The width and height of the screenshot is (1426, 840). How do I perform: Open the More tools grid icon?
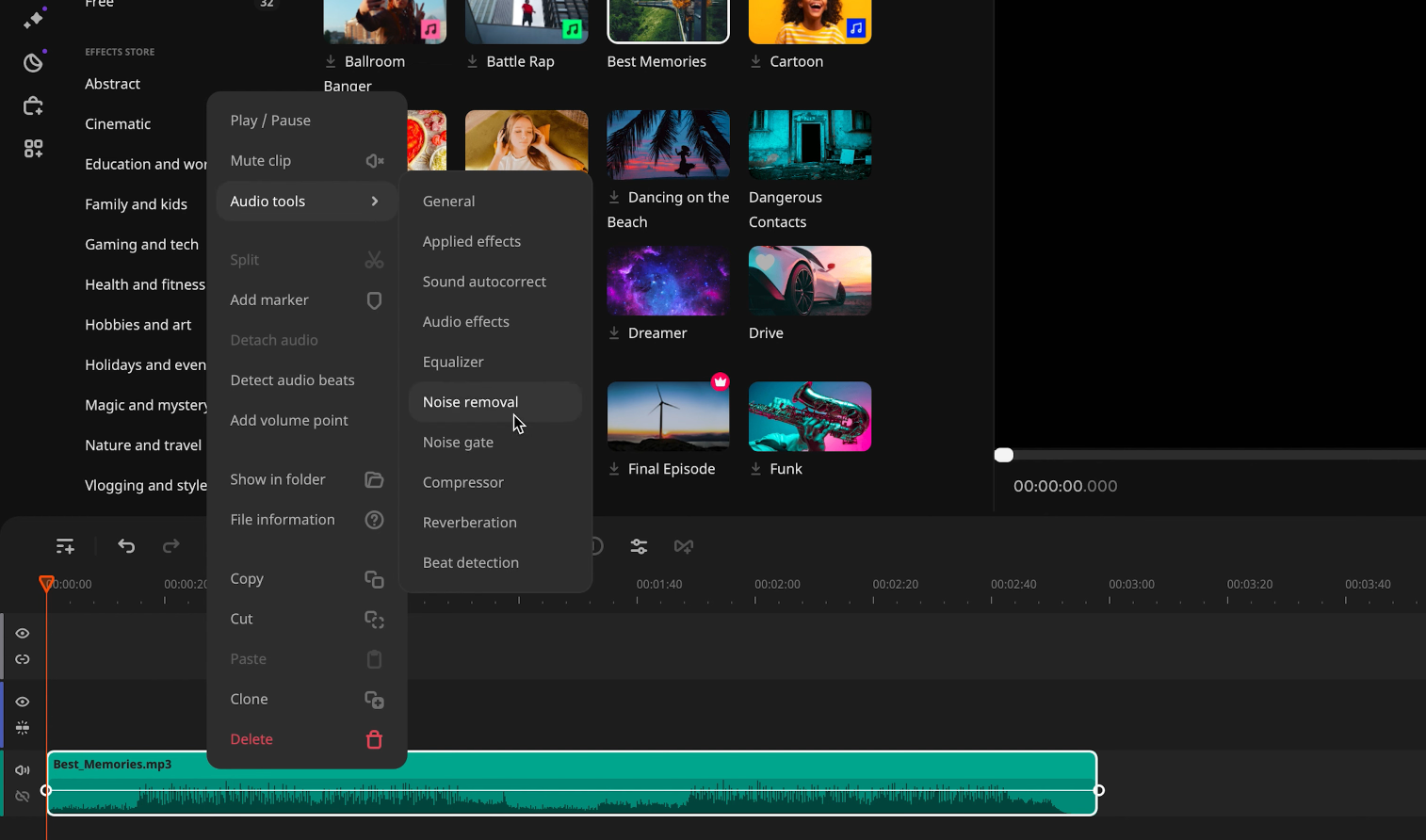33,149
